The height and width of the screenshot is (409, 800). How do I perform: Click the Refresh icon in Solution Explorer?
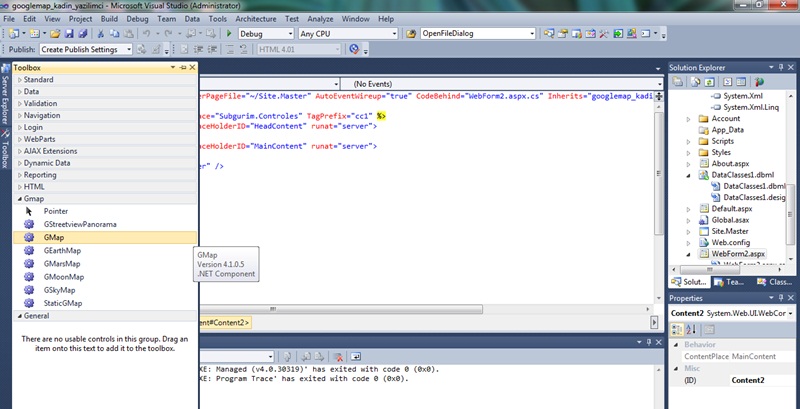coord(709,82)
